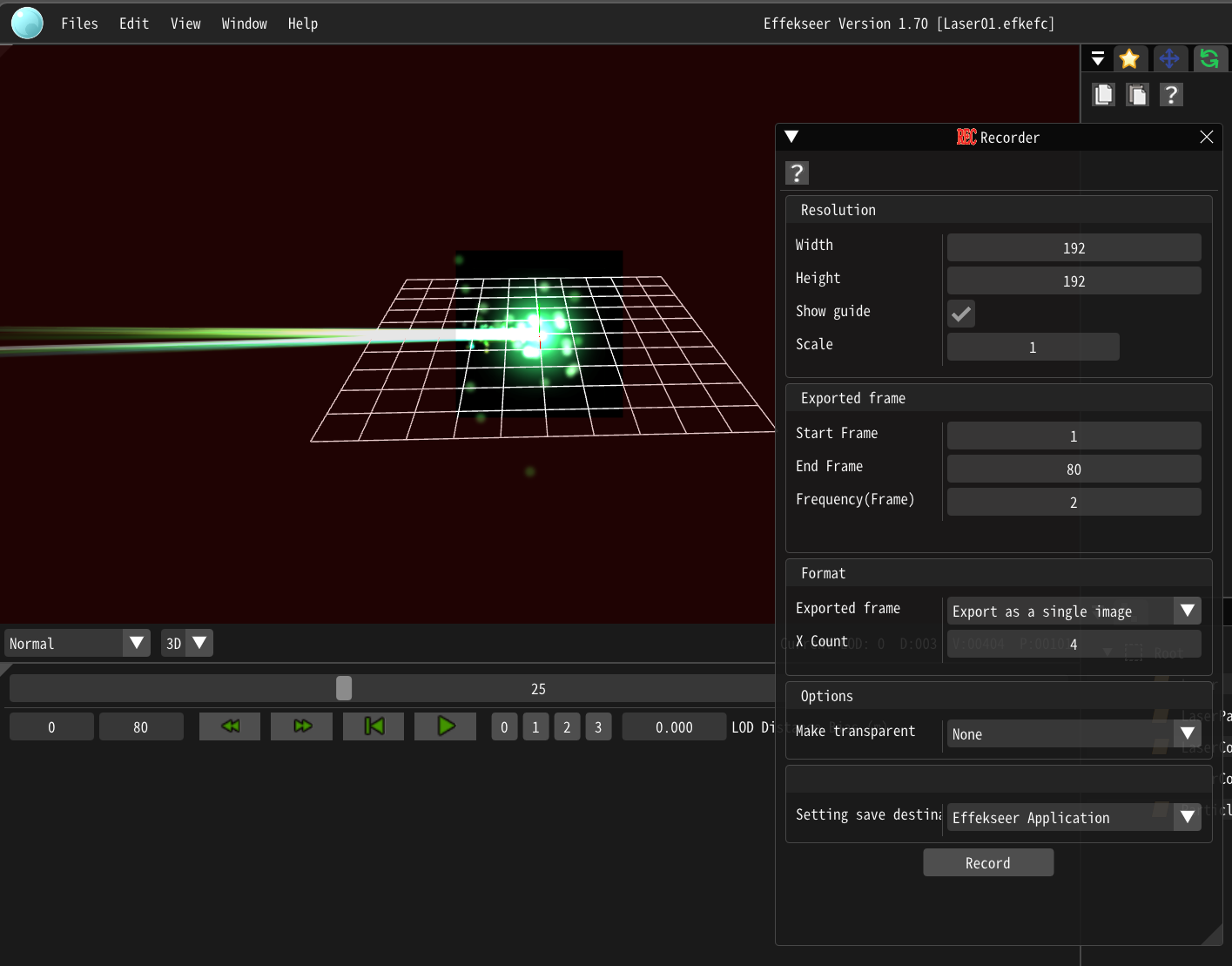Click the 0.000 LOD distance field
This screenshot has height=966, width=1232.
(674, 726)
